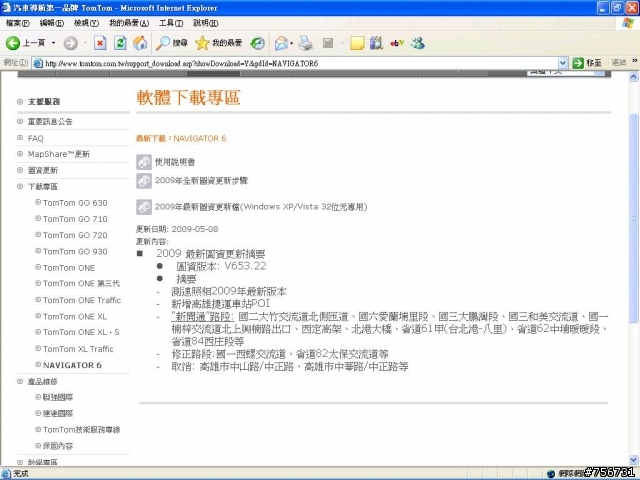This screenshot has height=480, width=640.
Task: Click the URL address input field
Action: pos(300,63)
